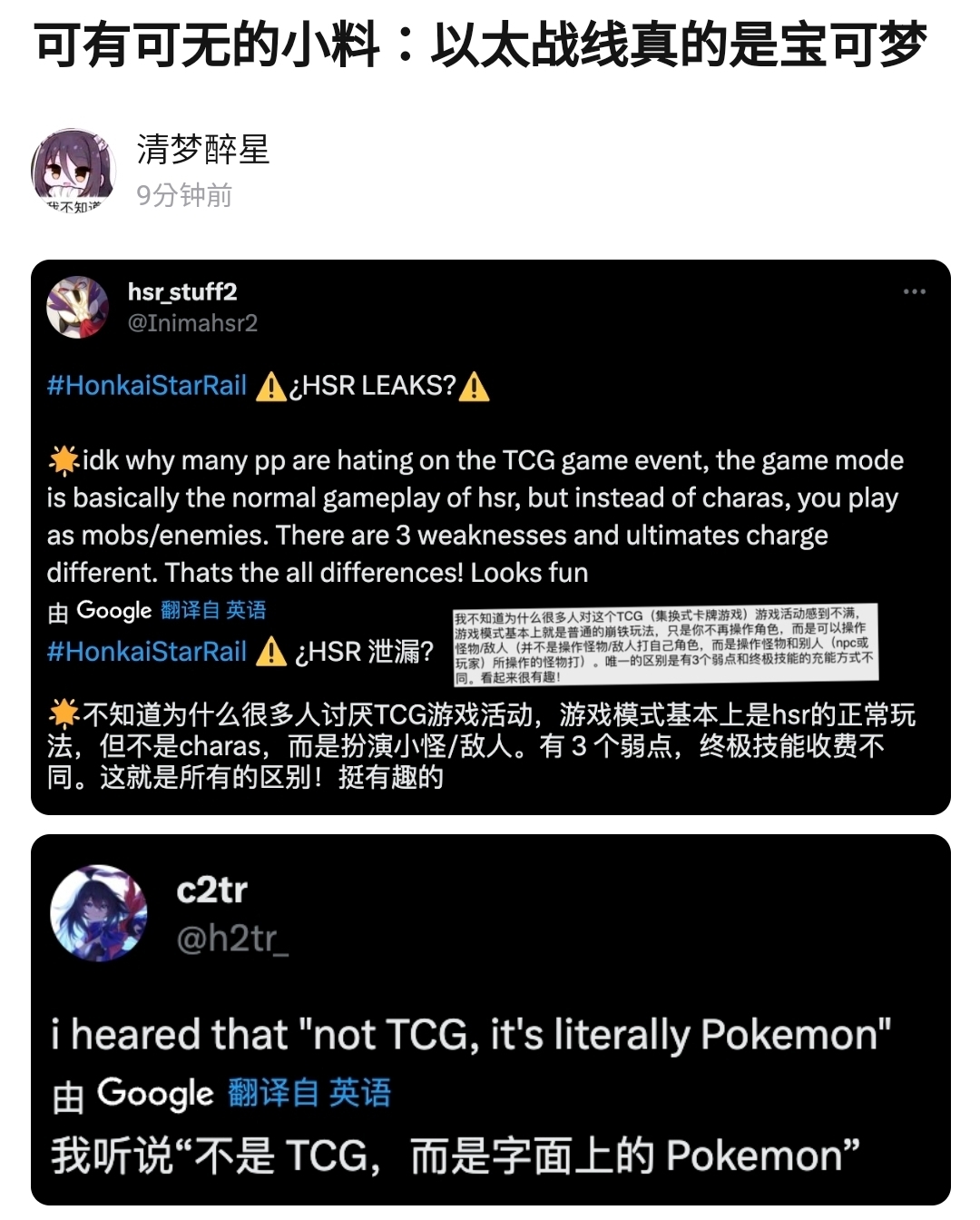This screenshot has width=980, height=1220.
Task: Tap the Google label in first tweet translation
Action: tap(113, 611)
